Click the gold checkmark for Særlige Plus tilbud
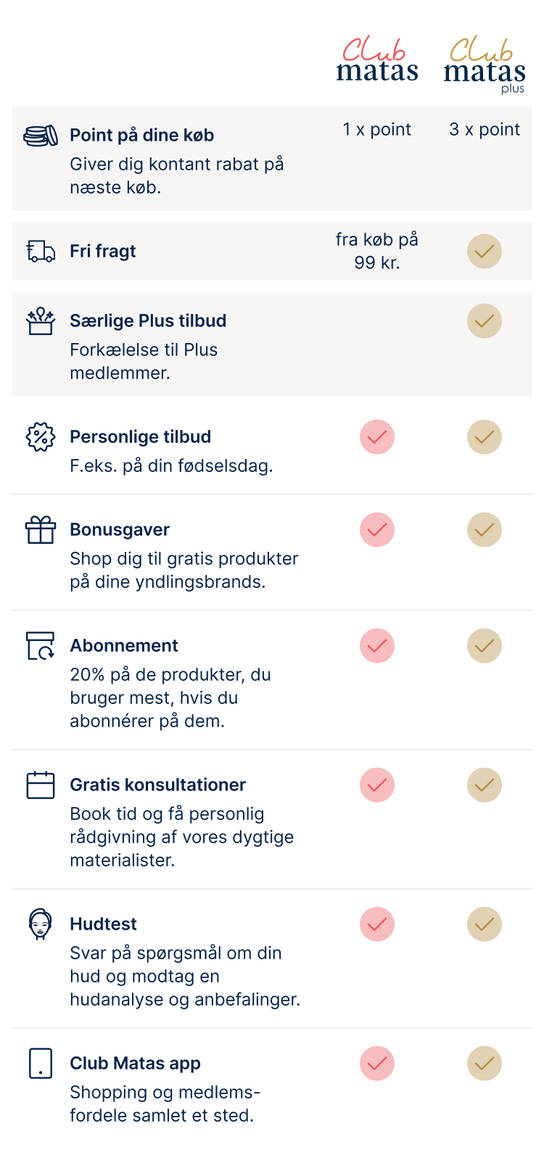544x1150 pixels. pyautogui.click(x=485, y=321)
